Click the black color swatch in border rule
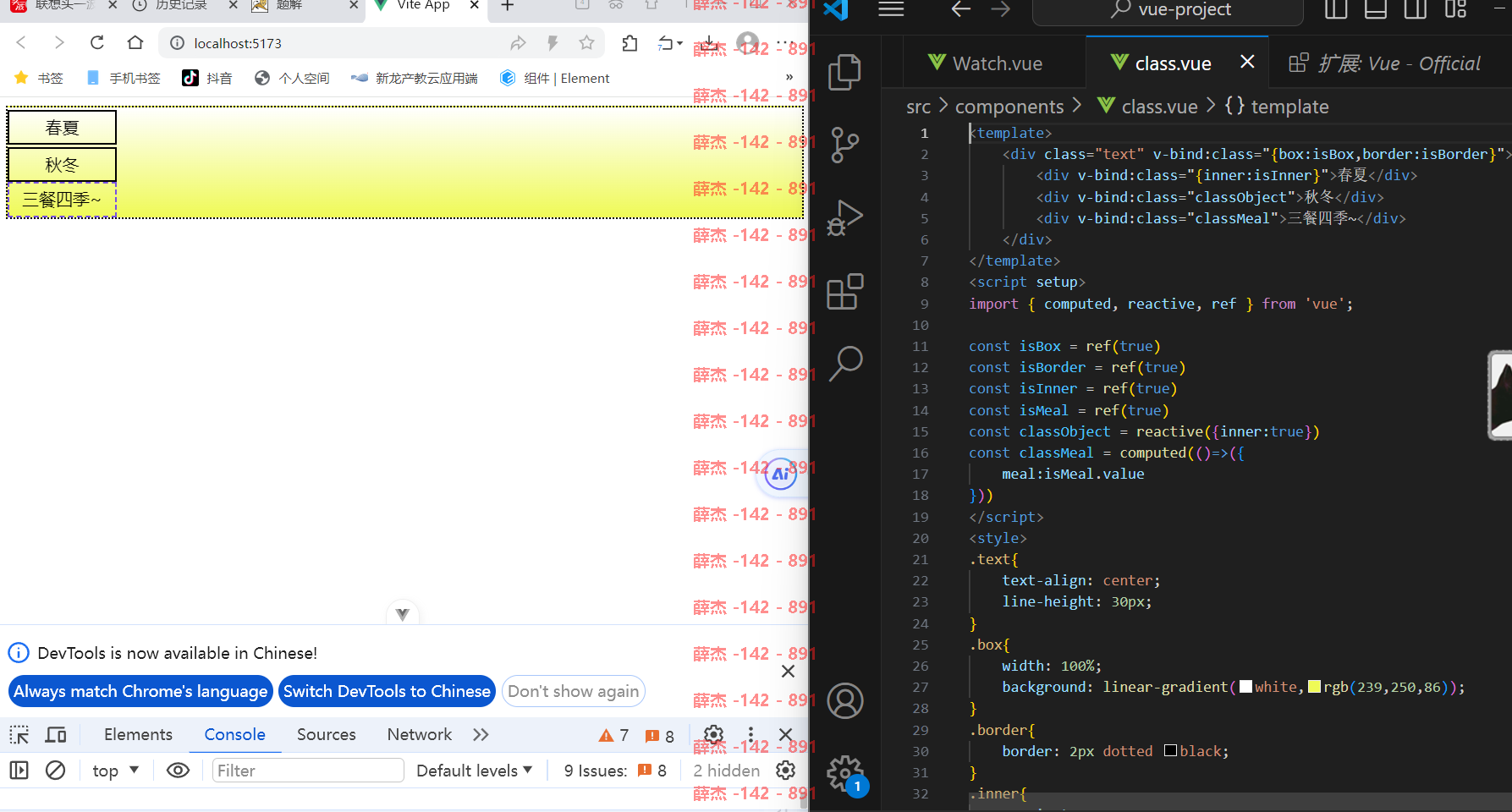Screen dimensions: 1512x812 (x=1170, y=750)
